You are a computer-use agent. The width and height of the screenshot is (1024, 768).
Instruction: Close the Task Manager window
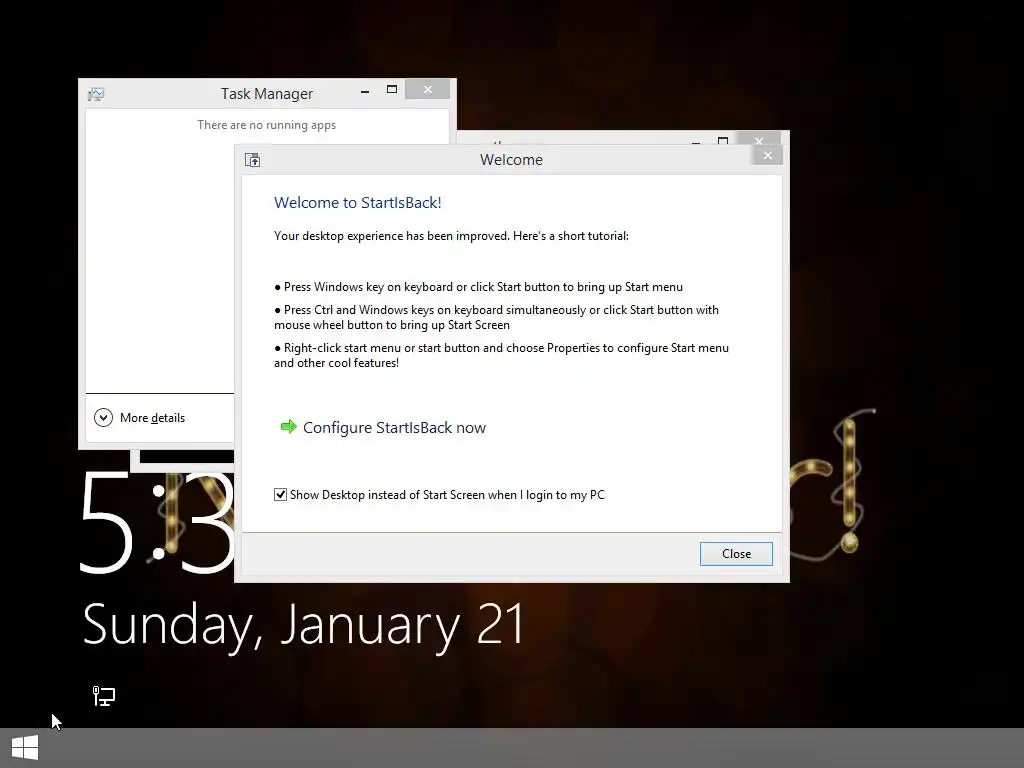tap(428, 89)
